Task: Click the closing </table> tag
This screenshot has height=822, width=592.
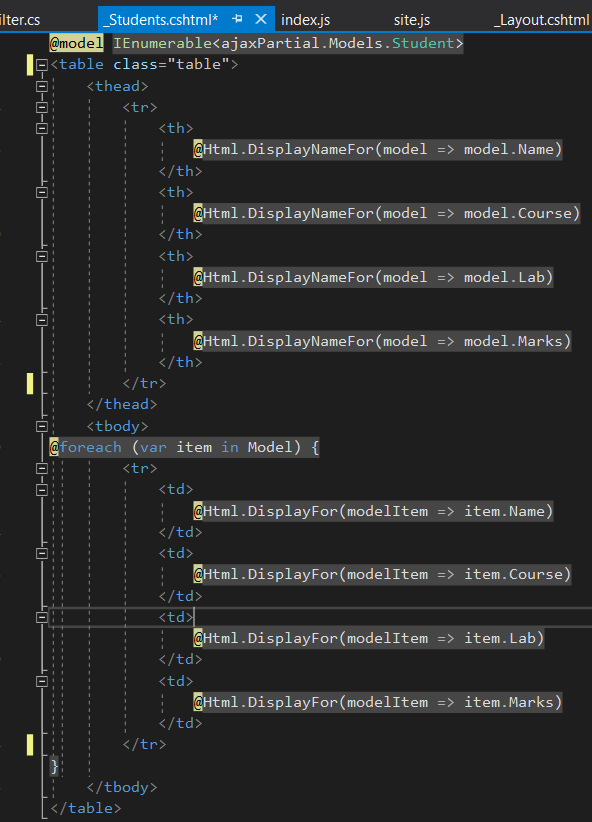Action: 86,808
